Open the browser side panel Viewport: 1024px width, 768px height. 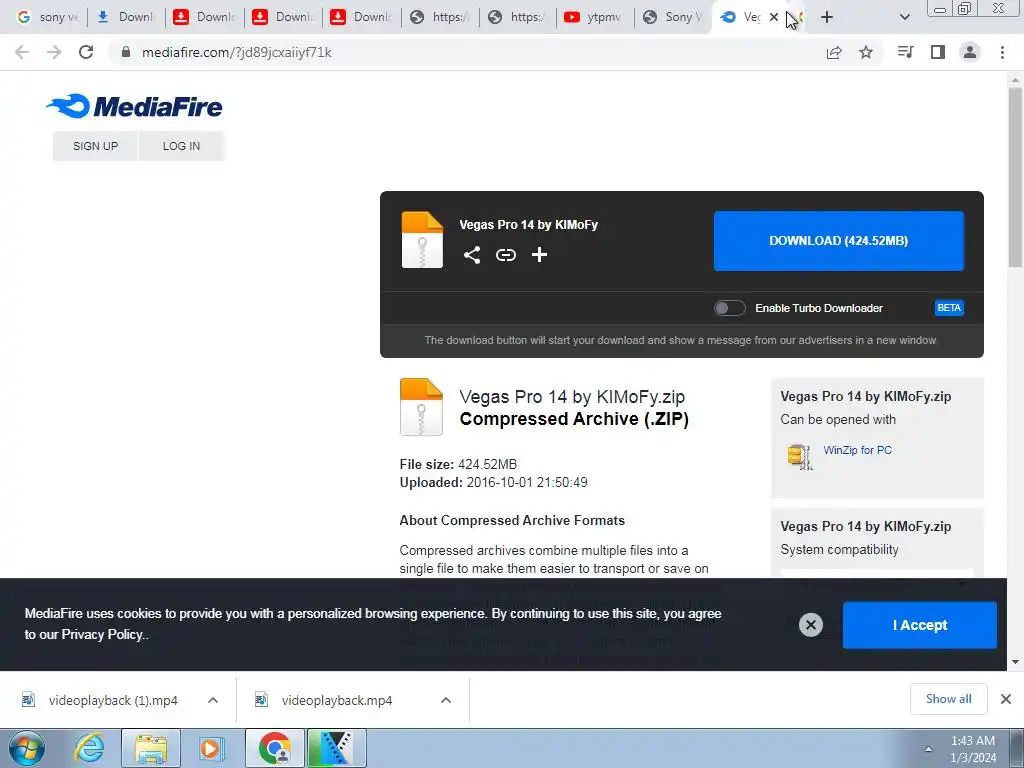(938, 52)
